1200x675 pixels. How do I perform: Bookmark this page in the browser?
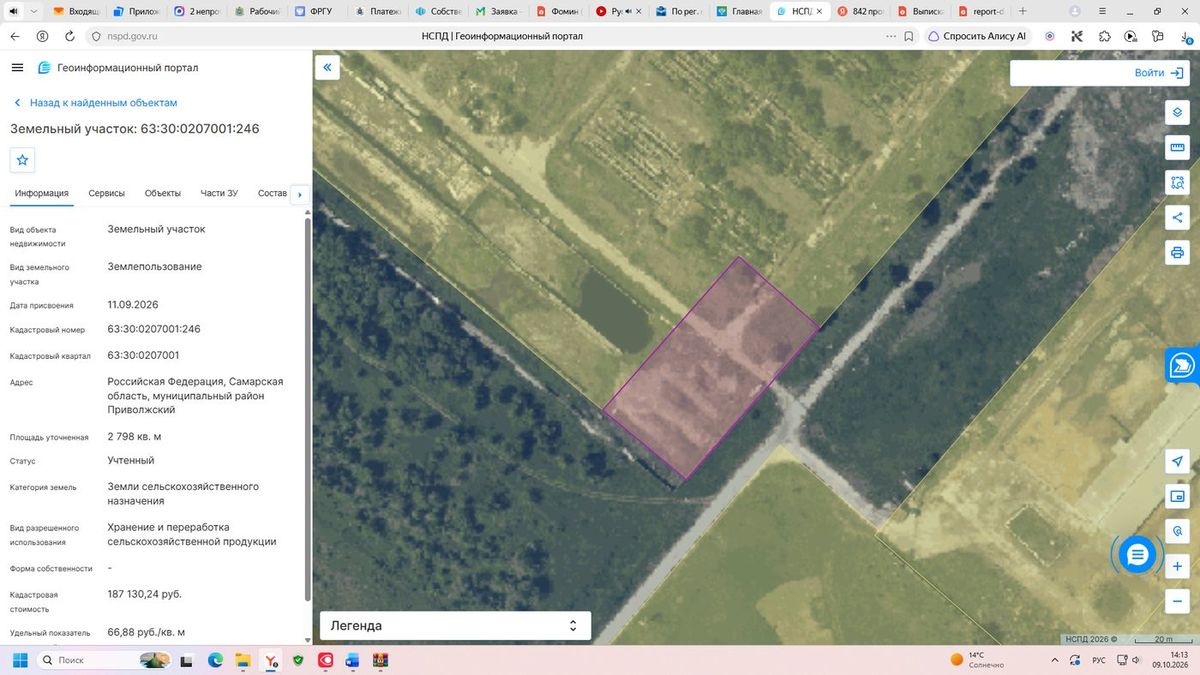pyautogui.click(x=908, y=36)
